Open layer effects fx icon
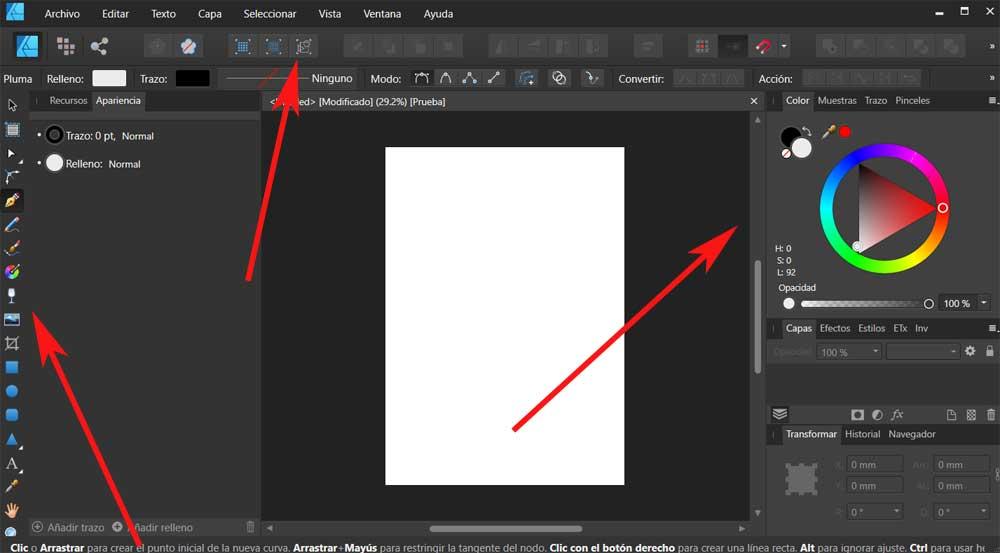The width and height of the screenshot is (1000, 553). [897, 415]
